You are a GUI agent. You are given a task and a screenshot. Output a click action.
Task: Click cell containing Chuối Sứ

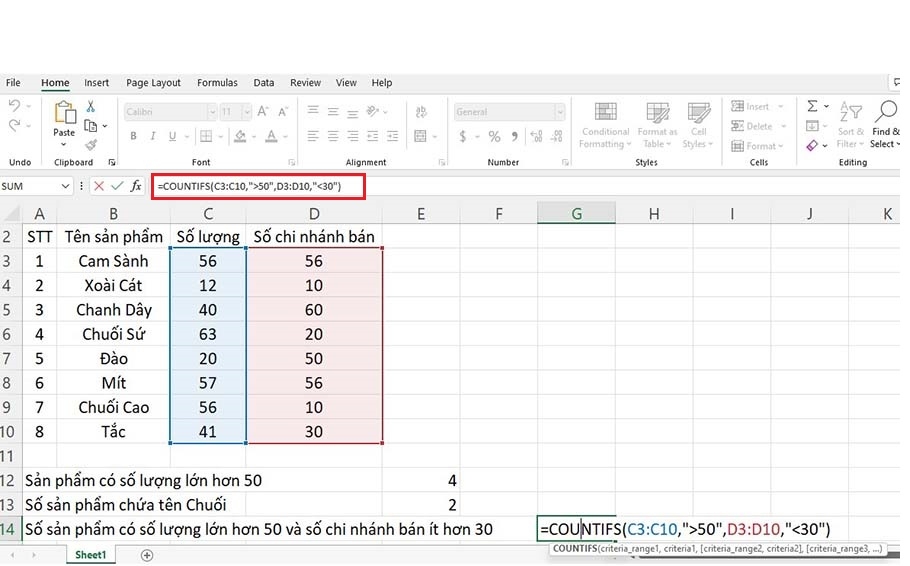[114, 334]
